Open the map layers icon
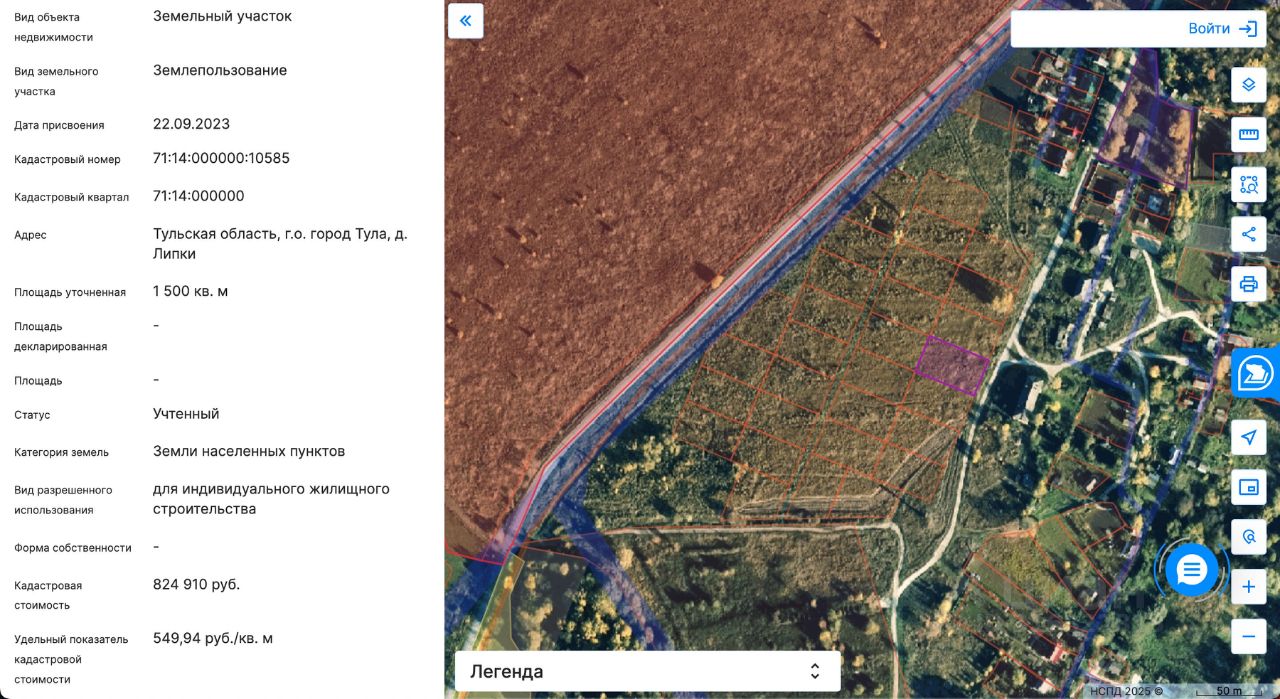The width and height of the screenshot is (1280, 699). (1248, 85)
